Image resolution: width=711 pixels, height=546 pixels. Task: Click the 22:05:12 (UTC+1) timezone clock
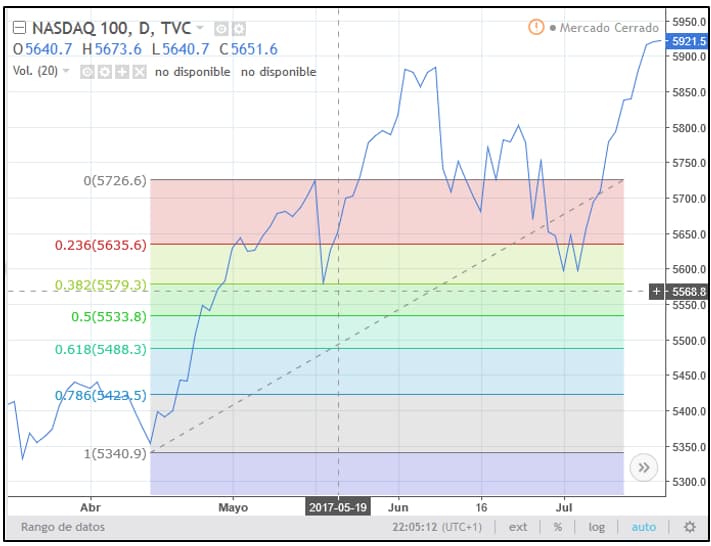click(x=437, y=527)
